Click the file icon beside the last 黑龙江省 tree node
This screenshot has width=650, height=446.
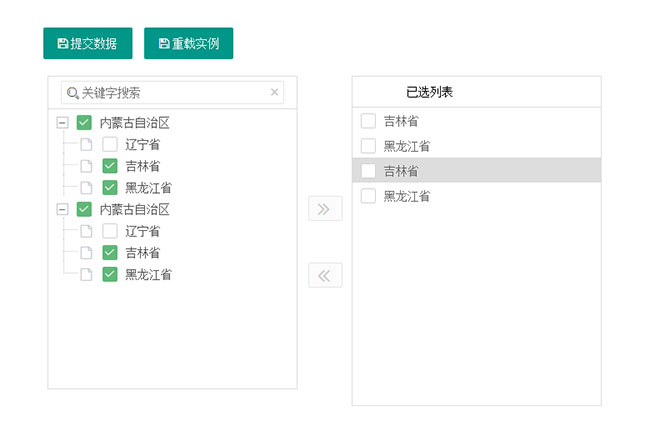(x=86, y=274)
